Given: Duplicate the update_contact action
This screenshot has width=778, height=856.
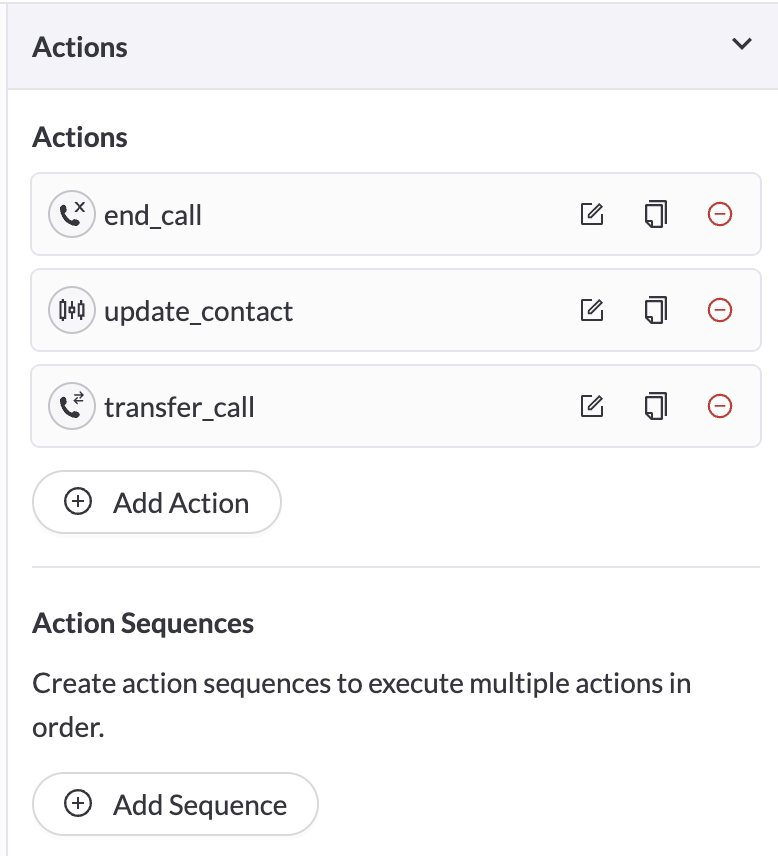Looking at the screenshot, I should 655,310.
